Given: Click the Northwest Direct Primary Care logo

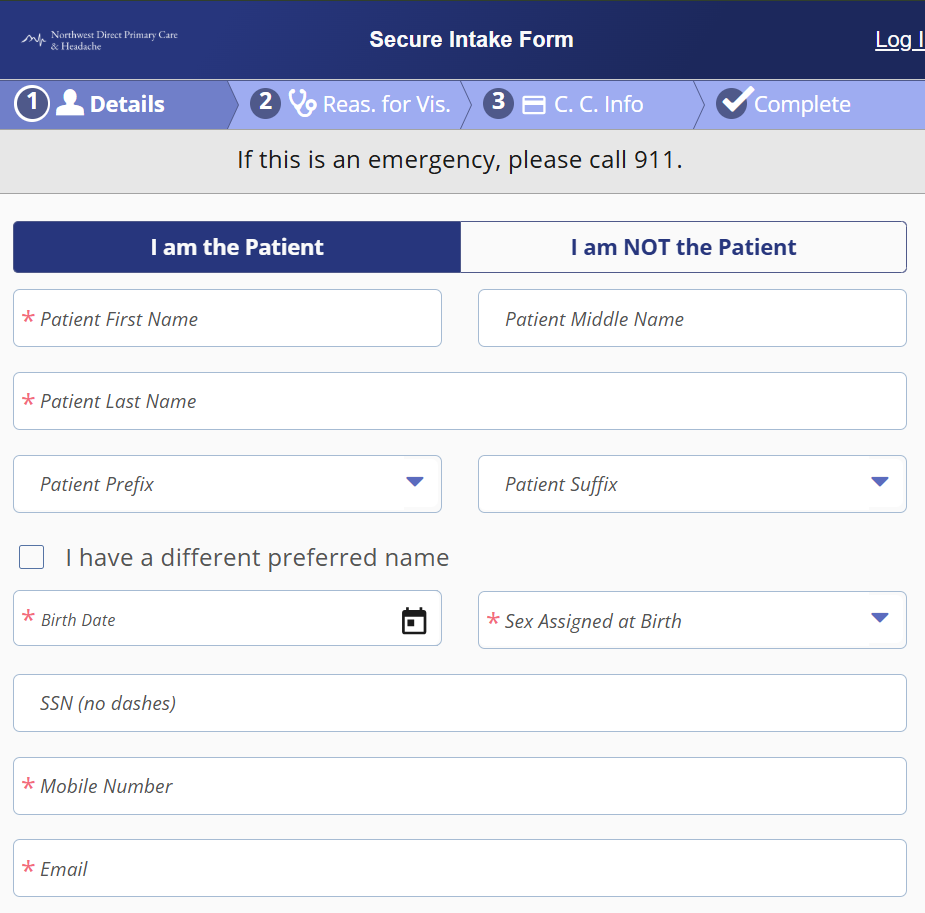Looking at the screenshot, I should [x=100, y=39].
